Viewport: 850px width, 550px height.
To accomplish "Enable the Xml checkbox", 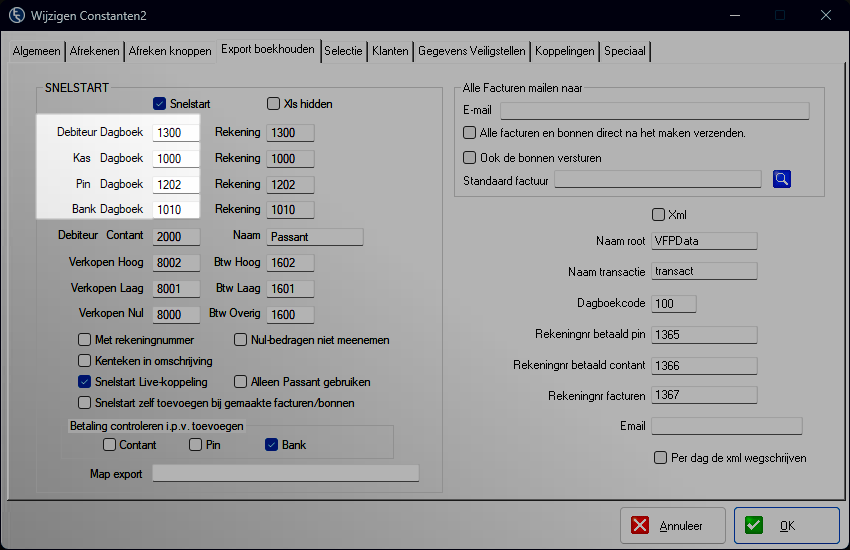I will click(x=658, y=215).
